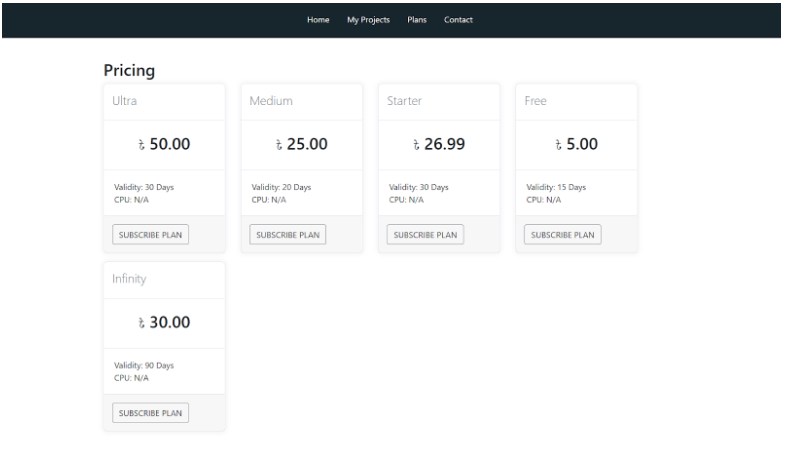
Task: Subscribe to the Infinity plan
Action: [150, 413]
